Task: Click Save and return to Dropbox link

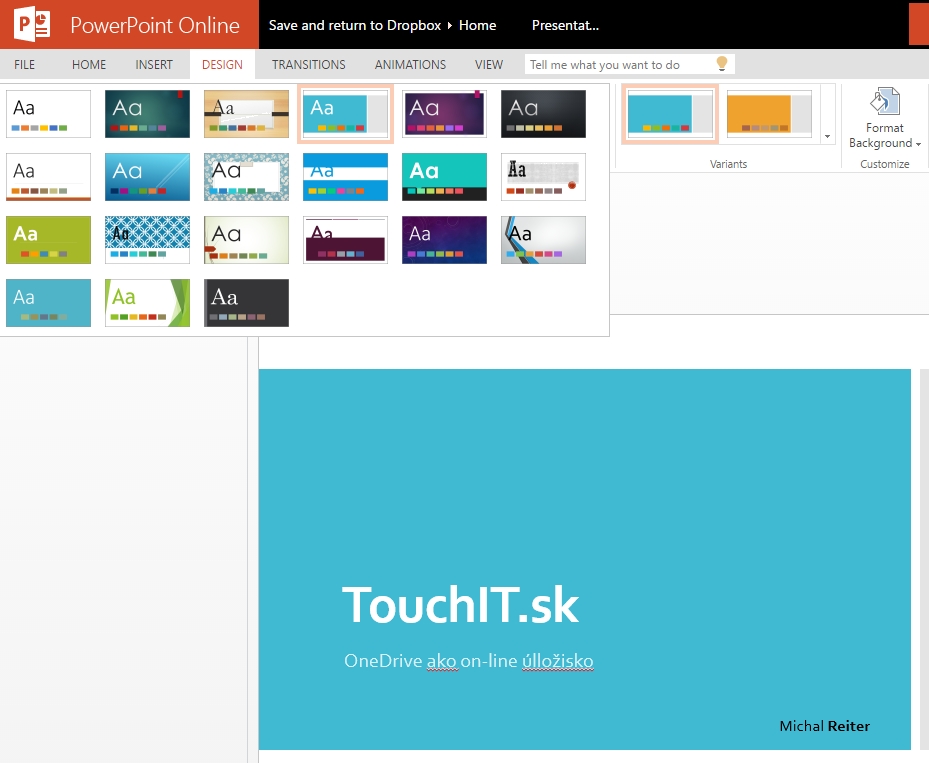Action: (x=354, y=25)
